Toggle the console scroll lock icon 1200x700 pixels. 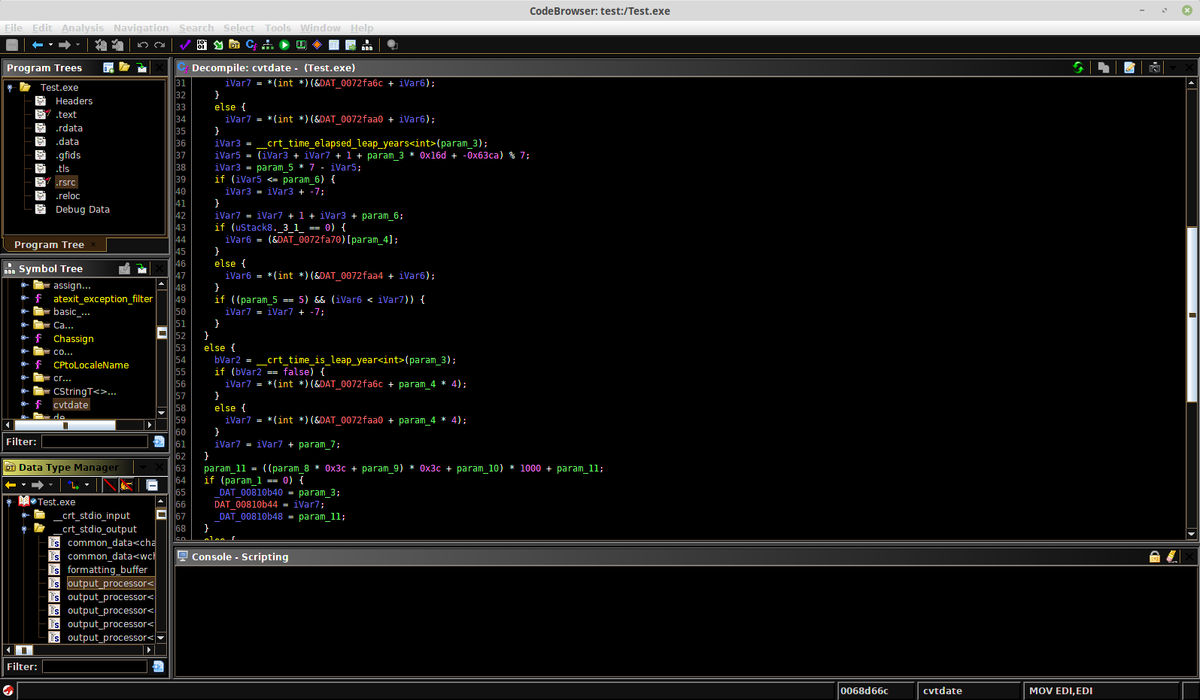(1154, 557)
